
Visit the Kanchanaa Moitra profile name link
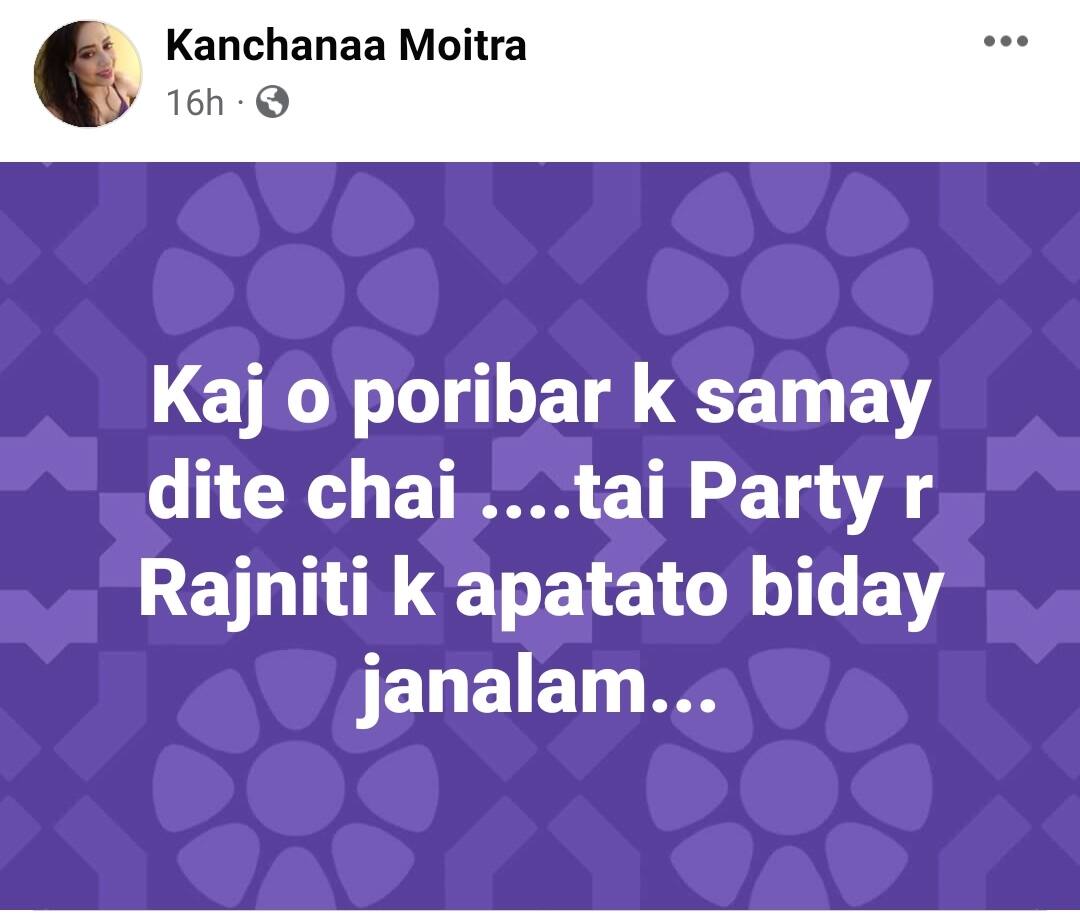click(346, 45)
